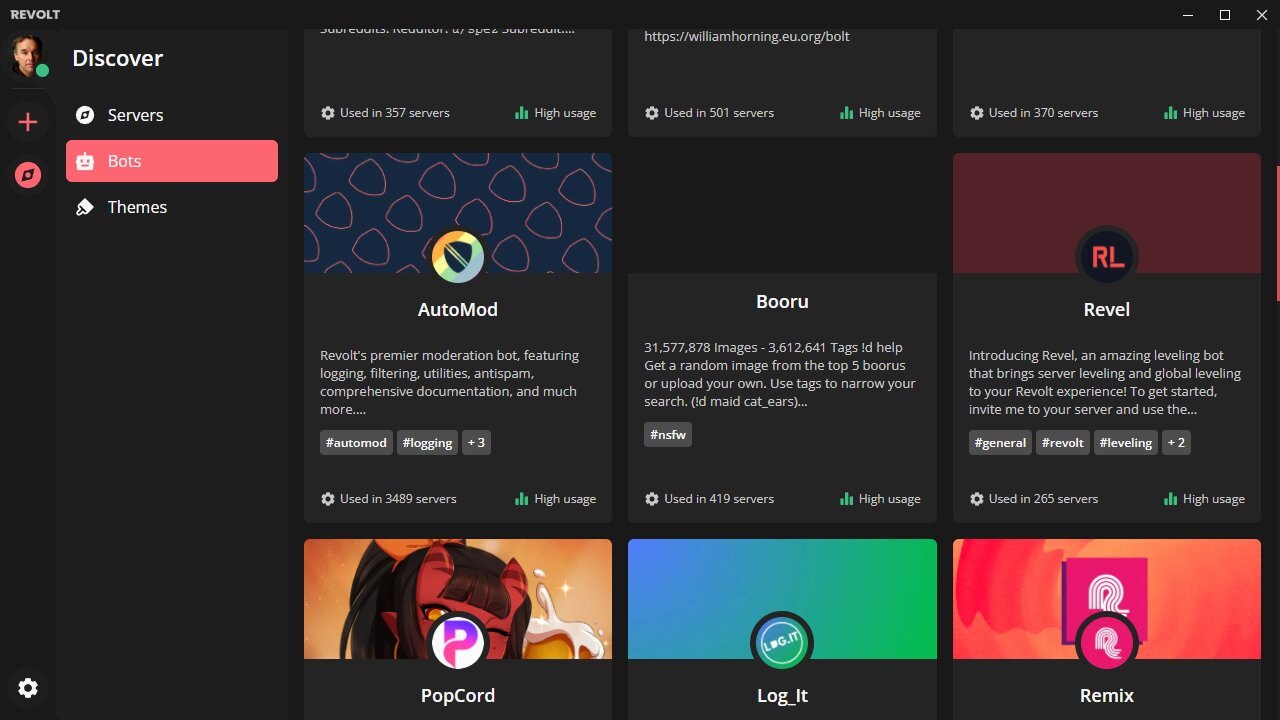The width and height of the screenshot is (1280, 720).
Task: Click gear icon beside Used in 370 servers
Action: tap(977, 113)
